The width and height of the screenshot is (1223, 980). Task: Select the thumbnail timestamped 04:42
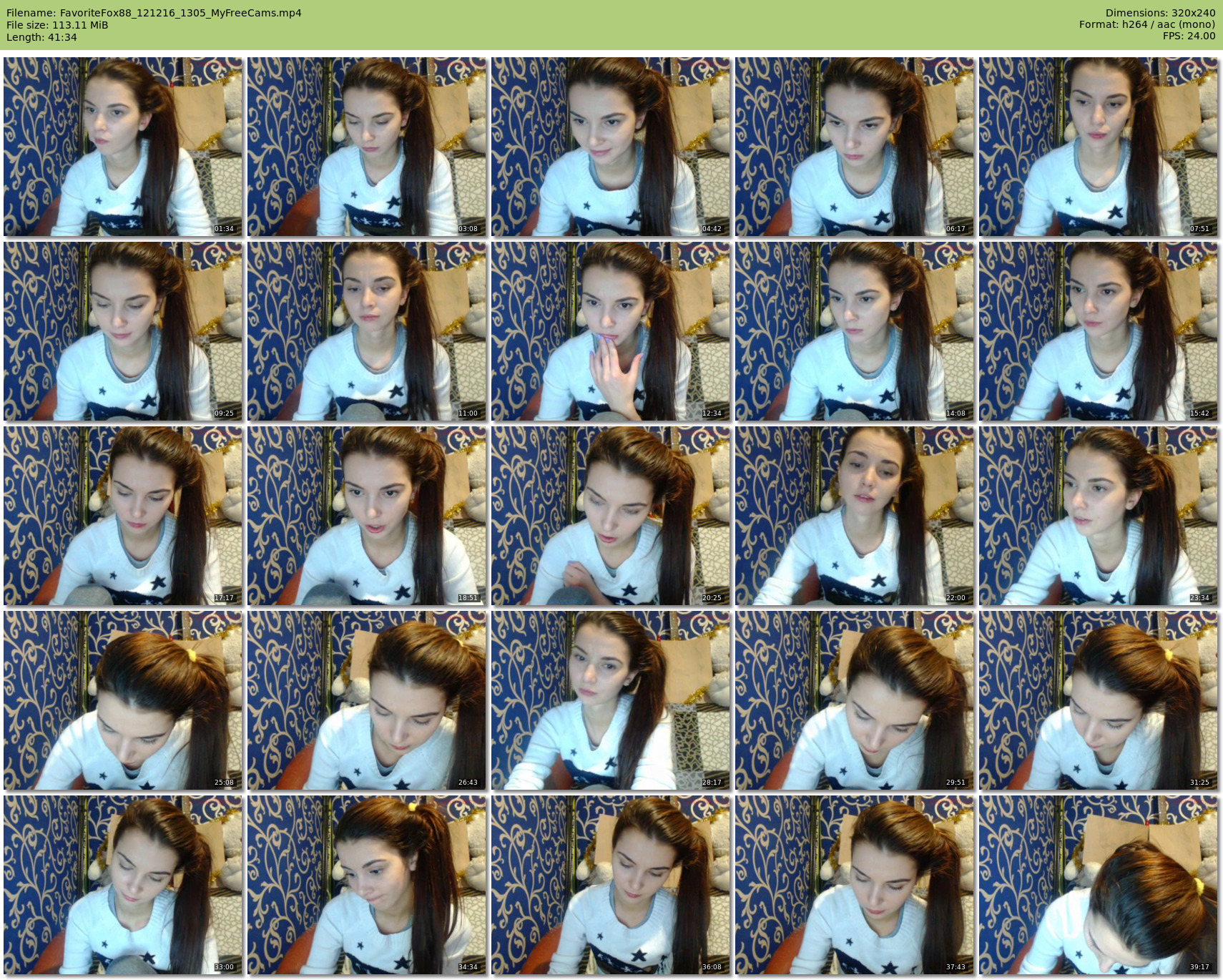pyautogui.click(x=611, y=147)
